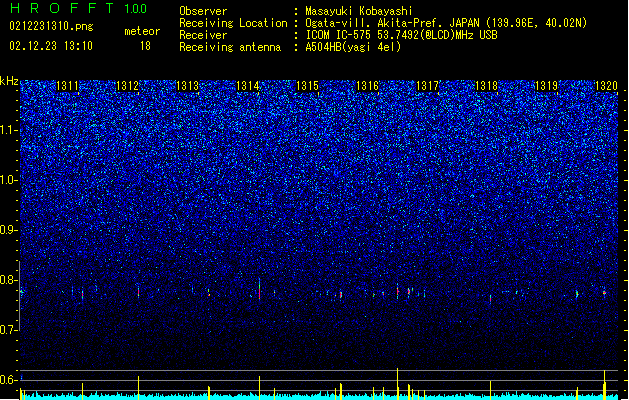
Task: Click the Receiving antenna label
Action: click(x=230, y=47)
